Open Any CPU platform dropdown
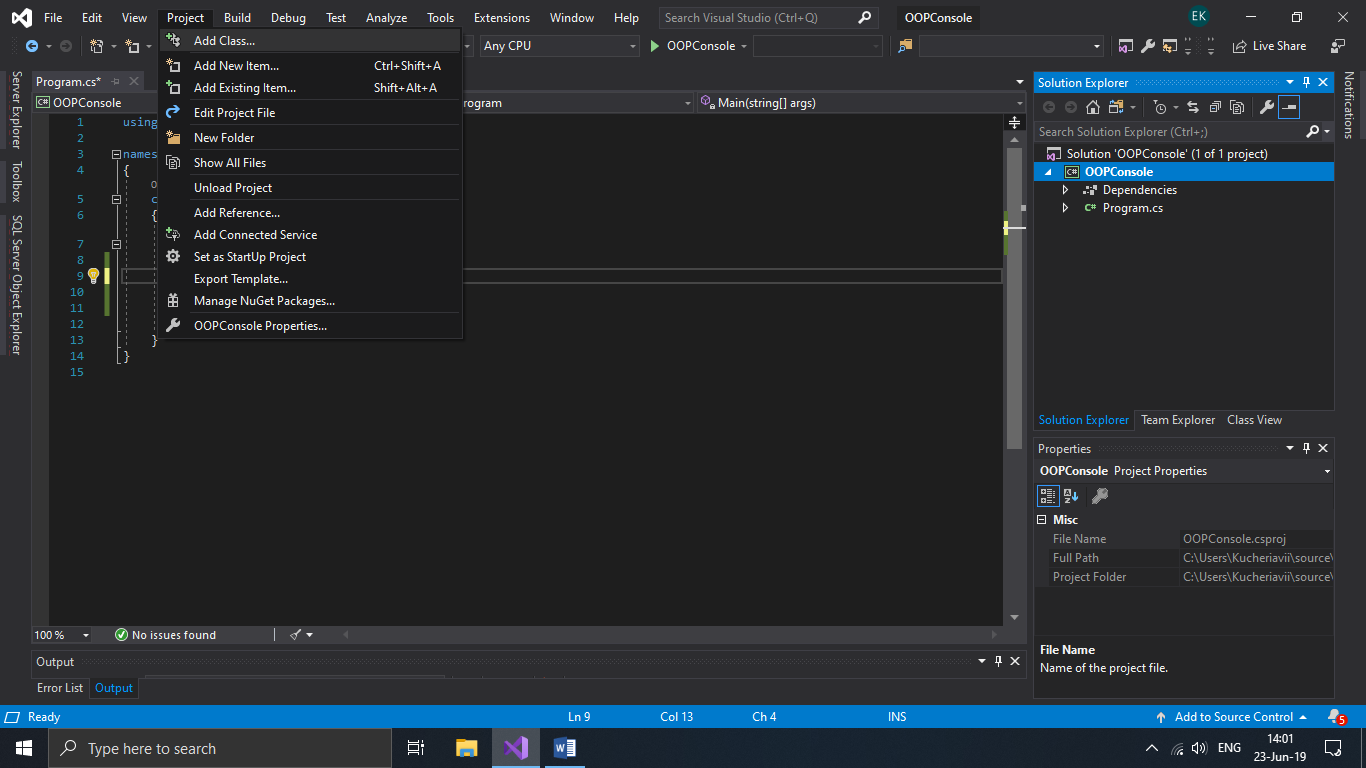 [x=559, y=46]
